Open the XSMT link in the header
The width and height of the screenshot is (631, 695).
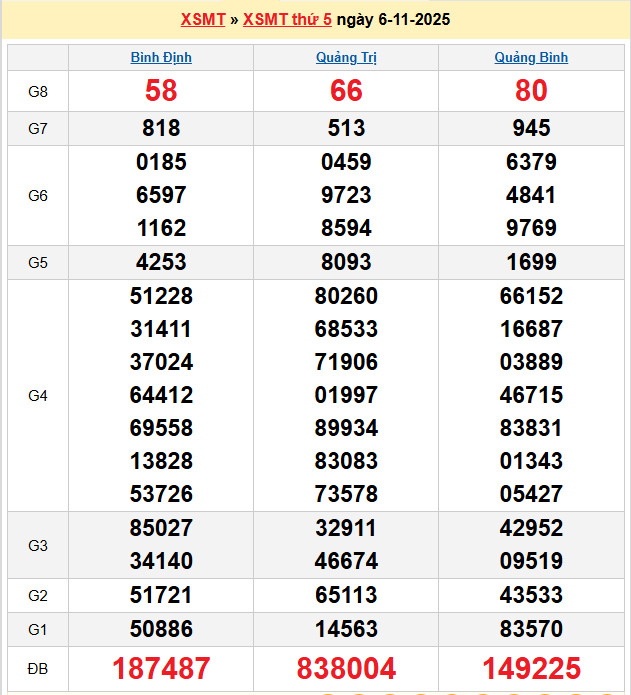coord(203,20)
